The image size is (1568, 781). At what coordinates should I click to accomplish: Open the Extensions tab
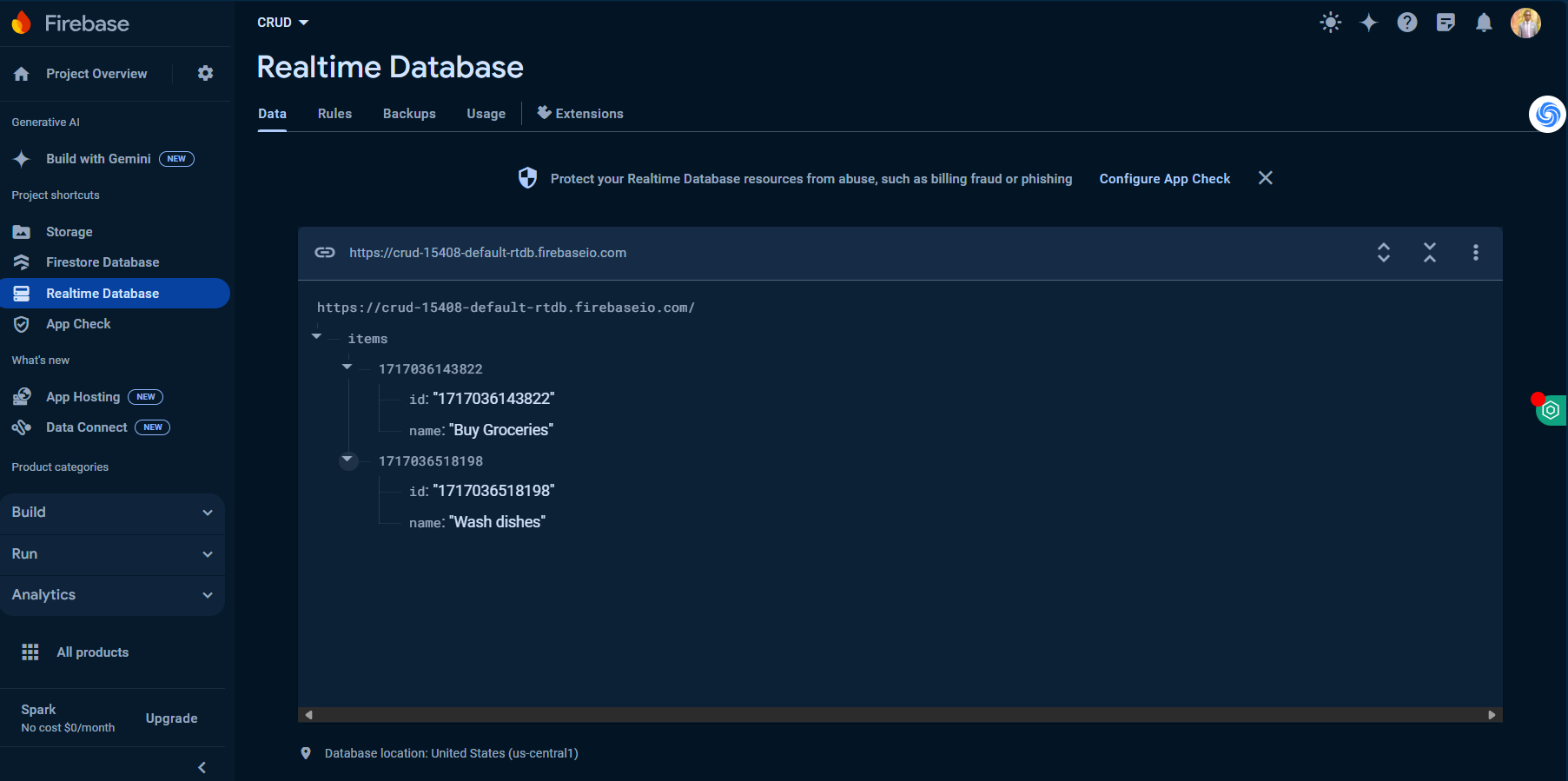click(580, 114)
